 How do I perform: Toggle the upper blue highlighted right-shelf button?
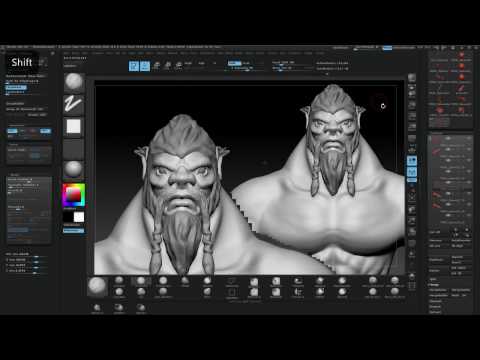click(x=412, y=161)
